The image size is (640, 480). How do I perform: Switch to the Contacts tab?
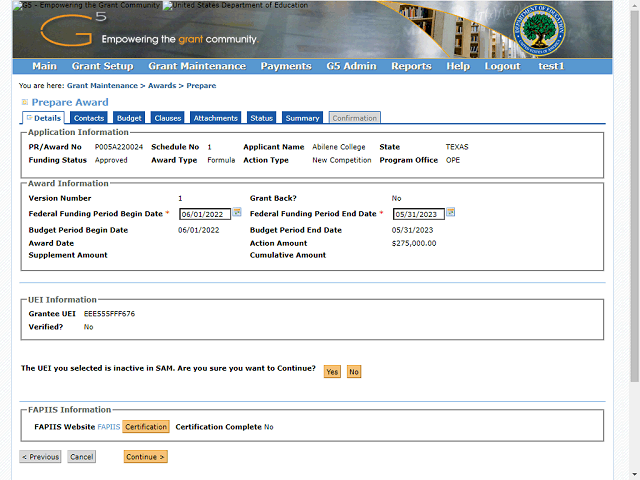coord(89,118)
